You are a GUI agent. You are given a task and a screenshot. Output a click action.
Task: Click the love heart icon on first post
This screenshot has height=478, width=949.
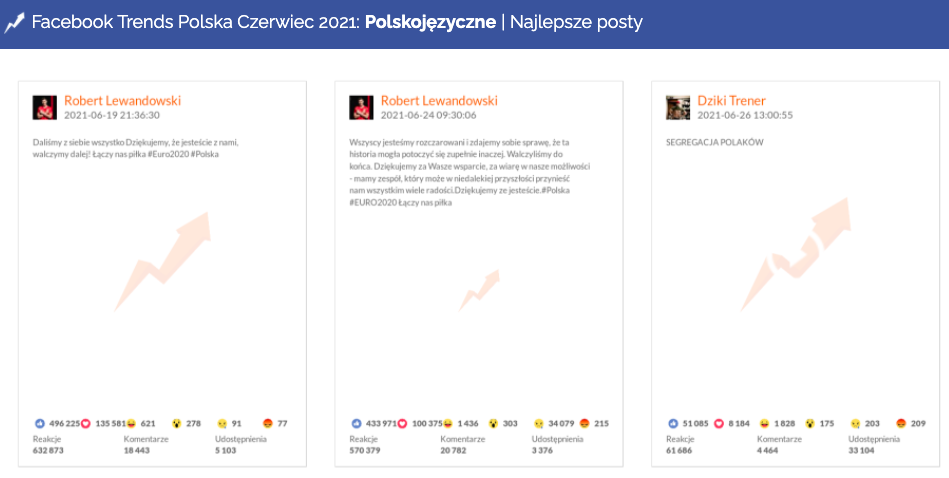86,423
